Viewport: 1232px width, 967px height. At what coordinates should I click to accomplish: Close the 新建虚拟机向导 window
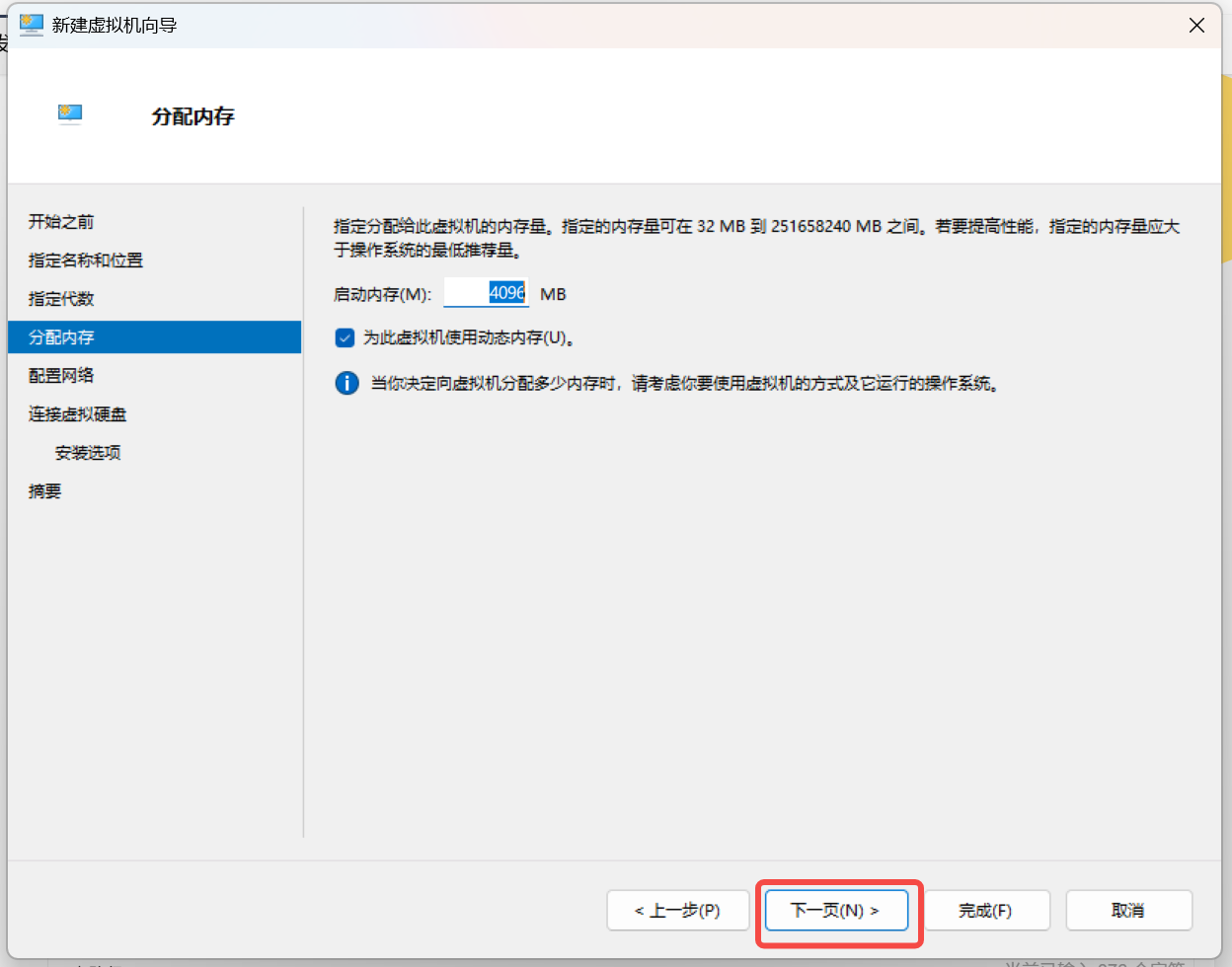point(1196,26)
